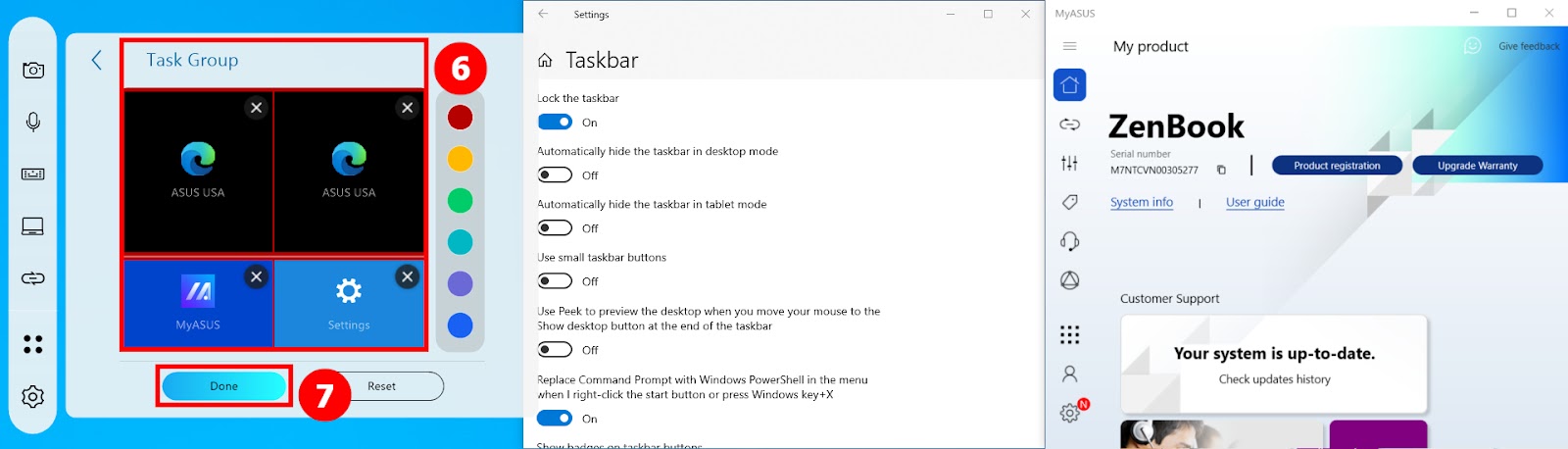Open the User guide link
1568x449 pixels.
coord(1255,202)
